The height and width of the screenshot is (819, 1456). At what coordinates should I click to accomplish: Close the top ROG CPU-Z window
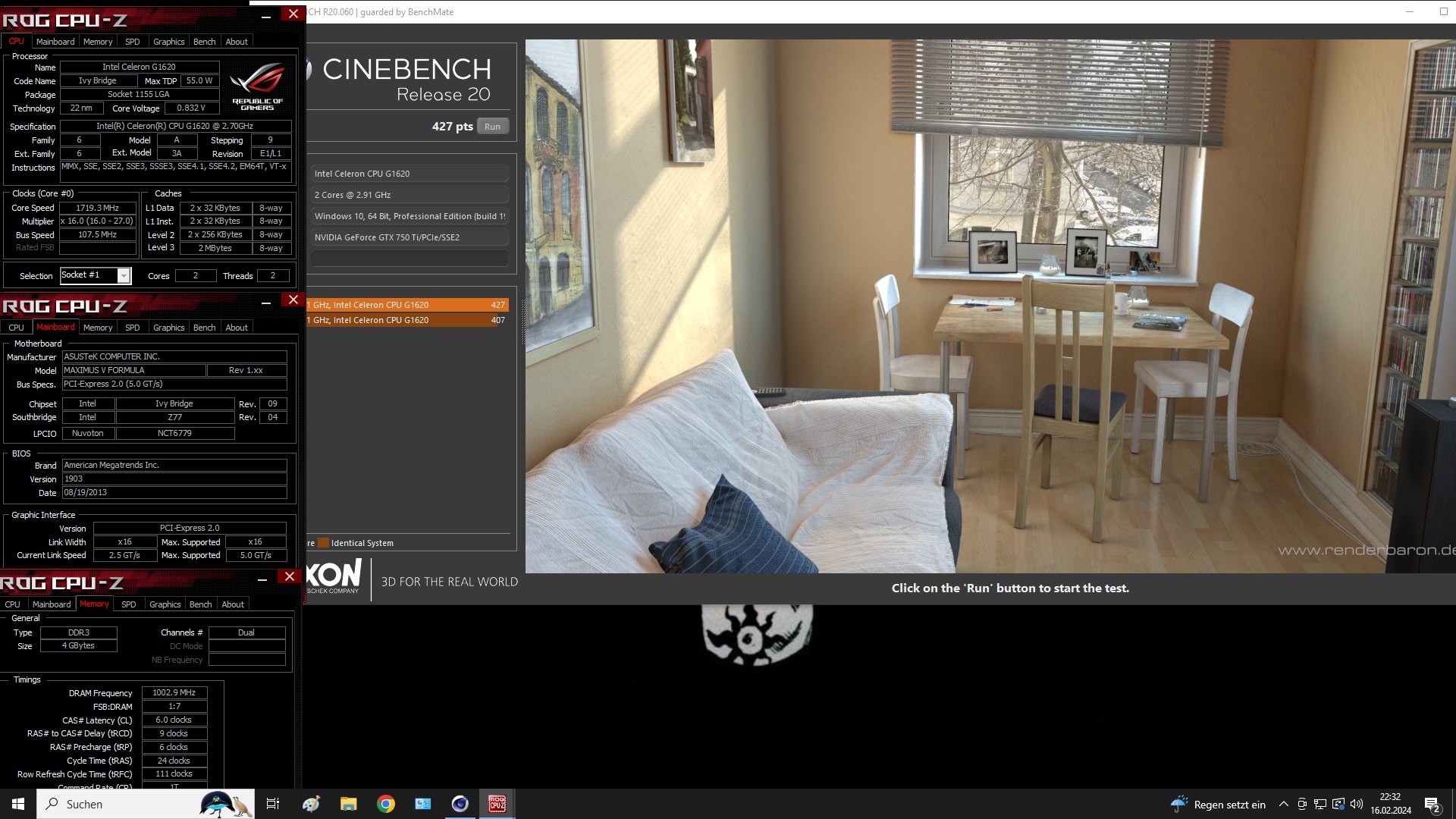point(293,14)
